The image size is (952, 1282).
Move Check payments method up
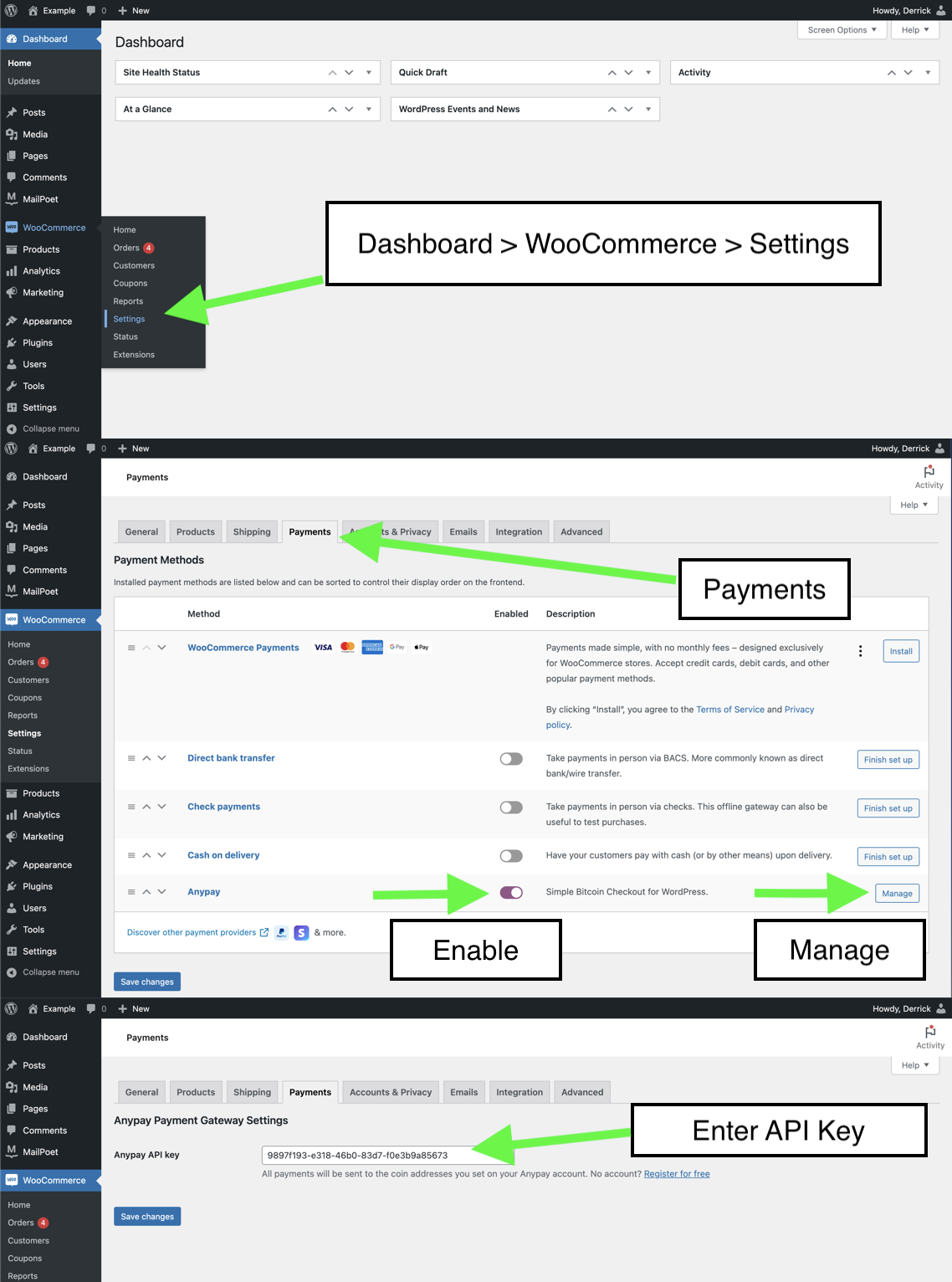tap(146, 807)
